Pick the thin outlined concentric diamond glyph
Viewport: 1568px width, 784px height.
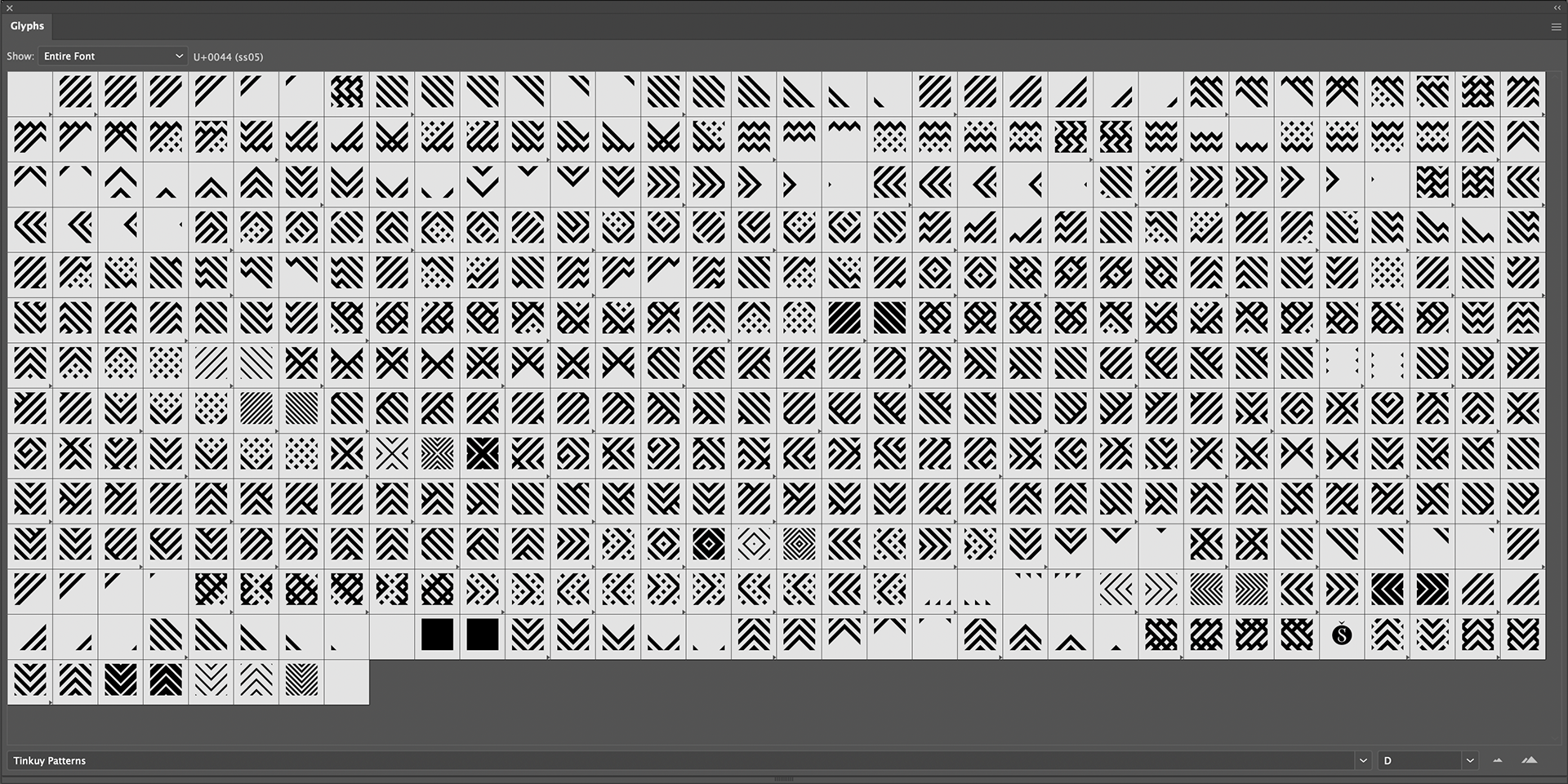(x=754, y=545)
